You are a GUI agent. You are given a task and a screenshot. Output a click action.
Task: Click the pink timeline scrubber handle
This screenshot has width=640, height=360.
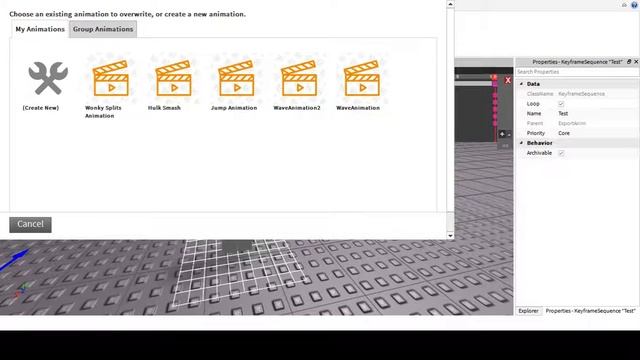pos(495,83)
